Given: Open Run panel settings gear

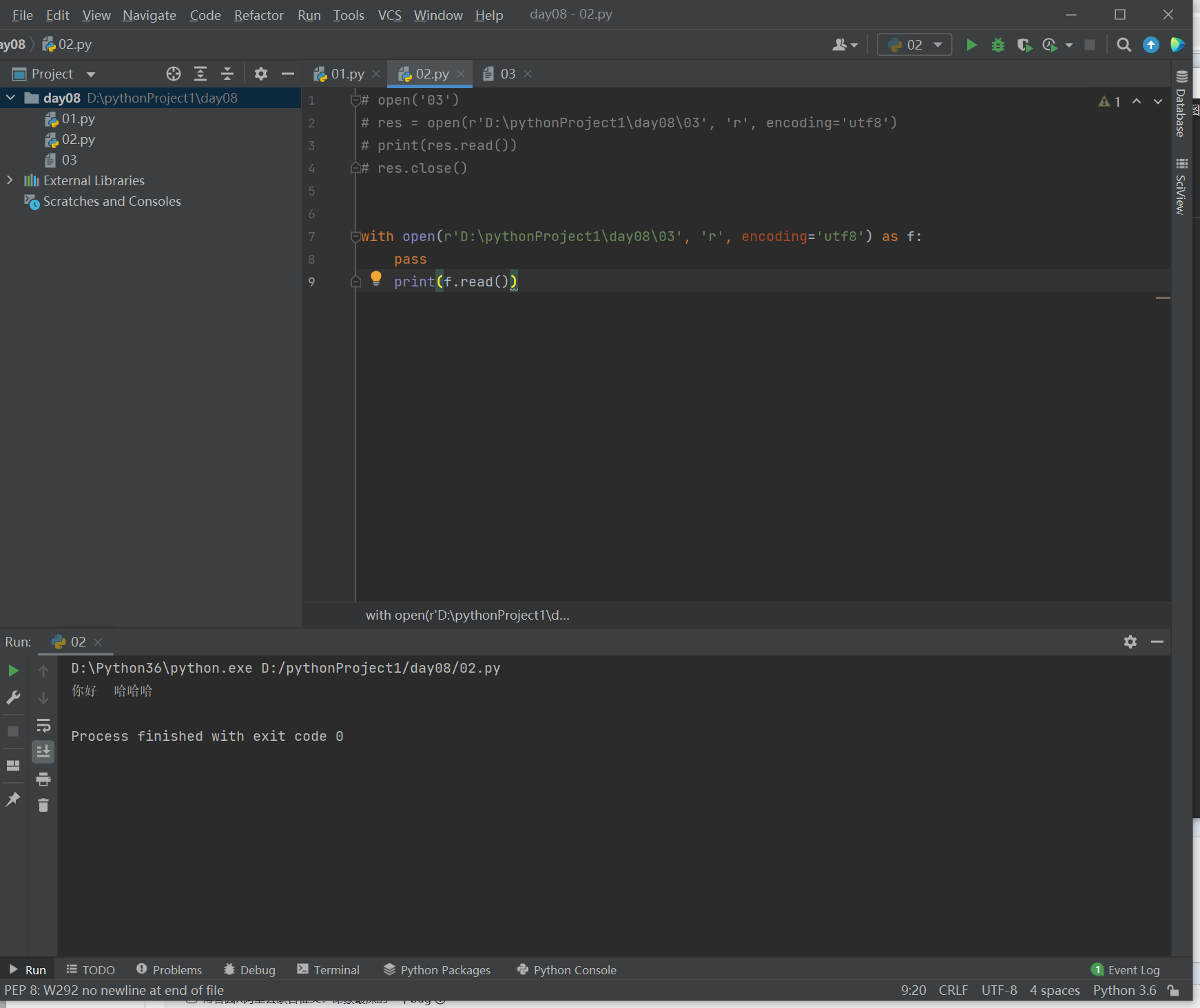Looking at the screenshot, I should point(1130,642).
